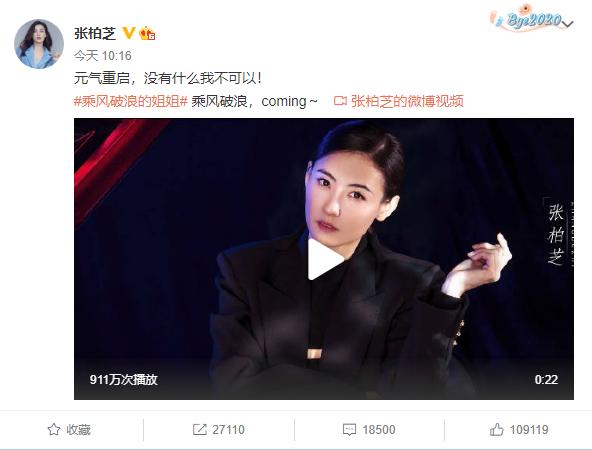Click the video camera icon before 微博视频
The width and height of the screenshot is (592, 450).
340,101
